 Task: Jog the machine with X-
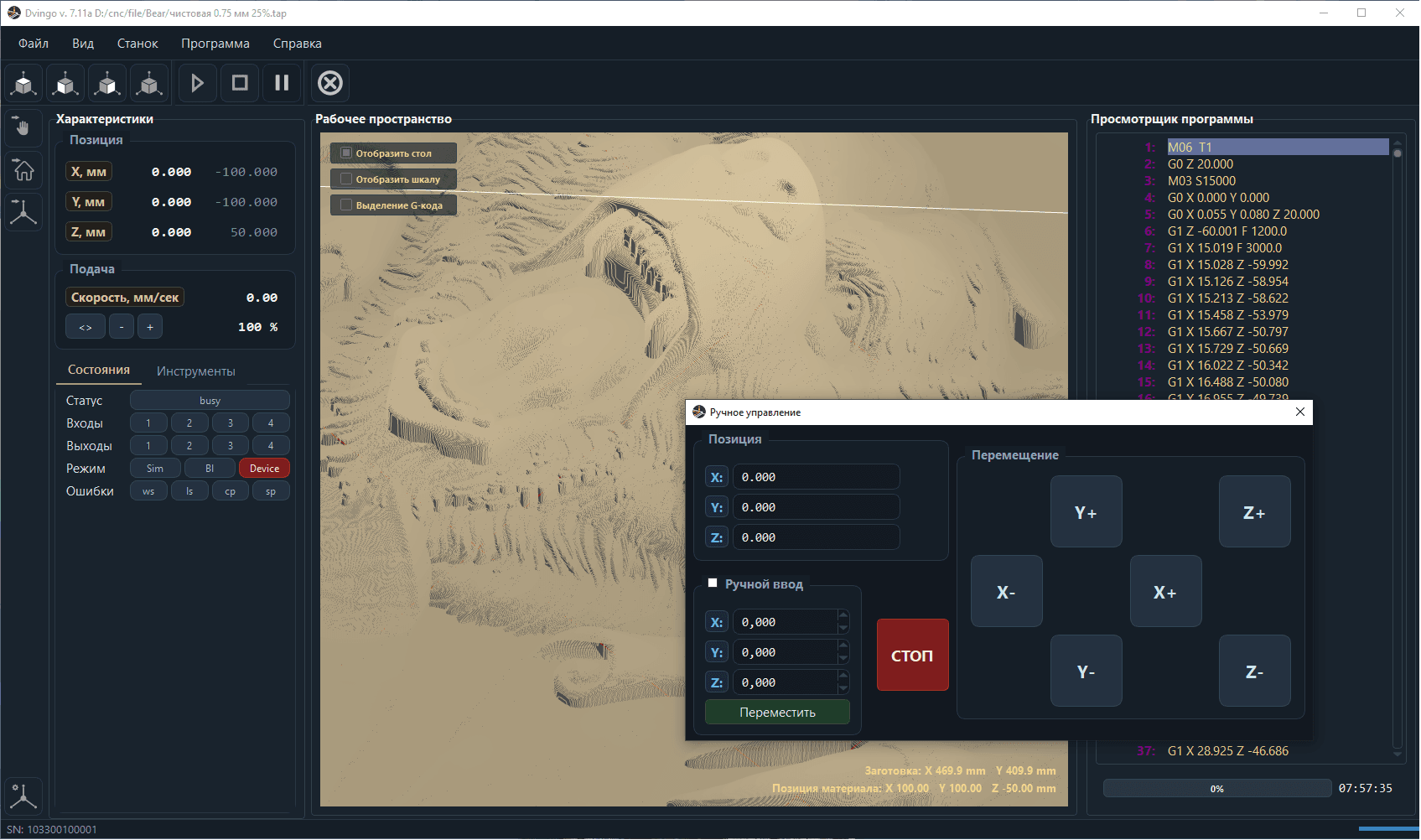(1007, 592)
